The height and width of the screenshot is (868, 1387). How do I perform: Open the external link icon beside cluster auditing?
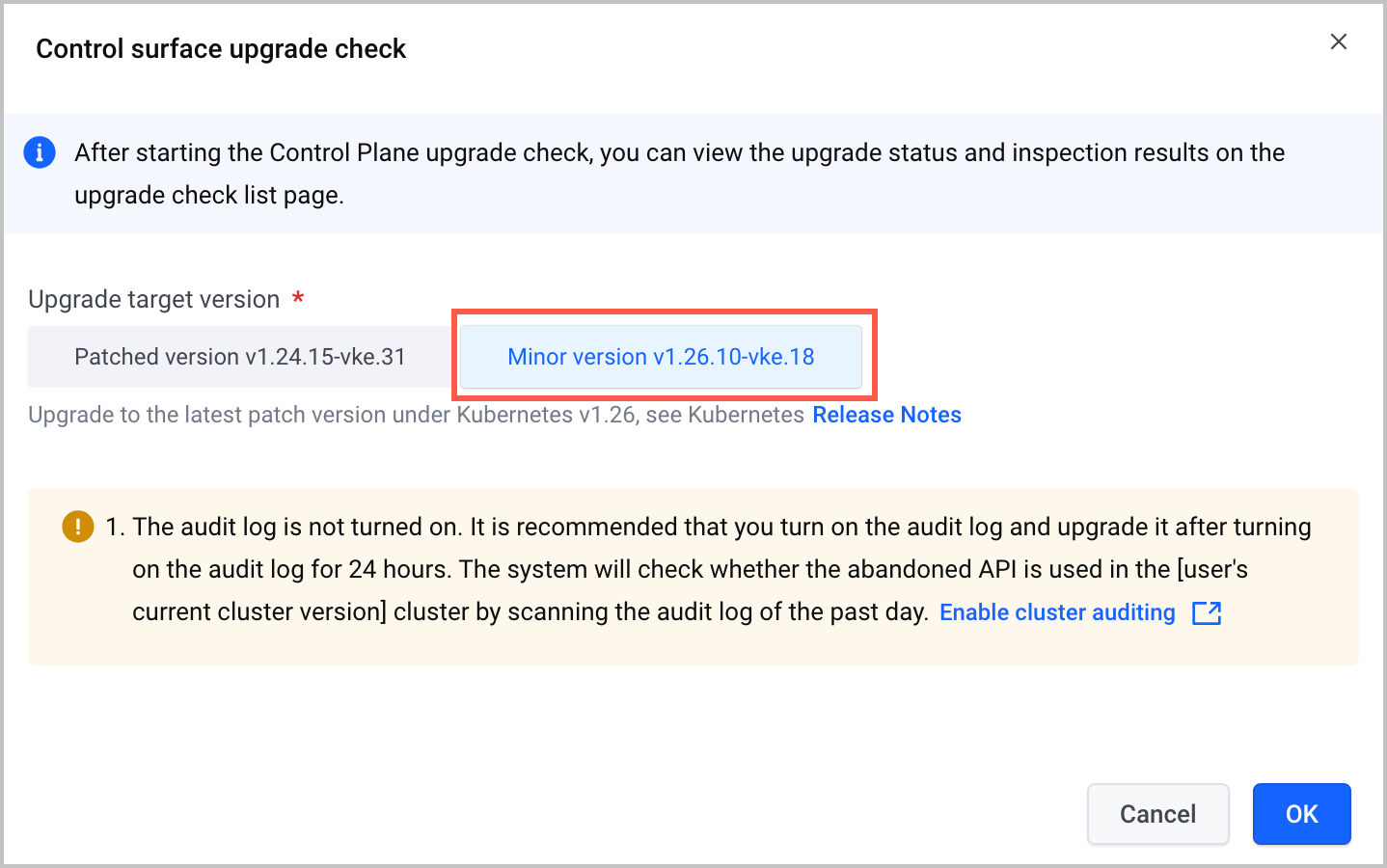click(x=1207, y=612)
